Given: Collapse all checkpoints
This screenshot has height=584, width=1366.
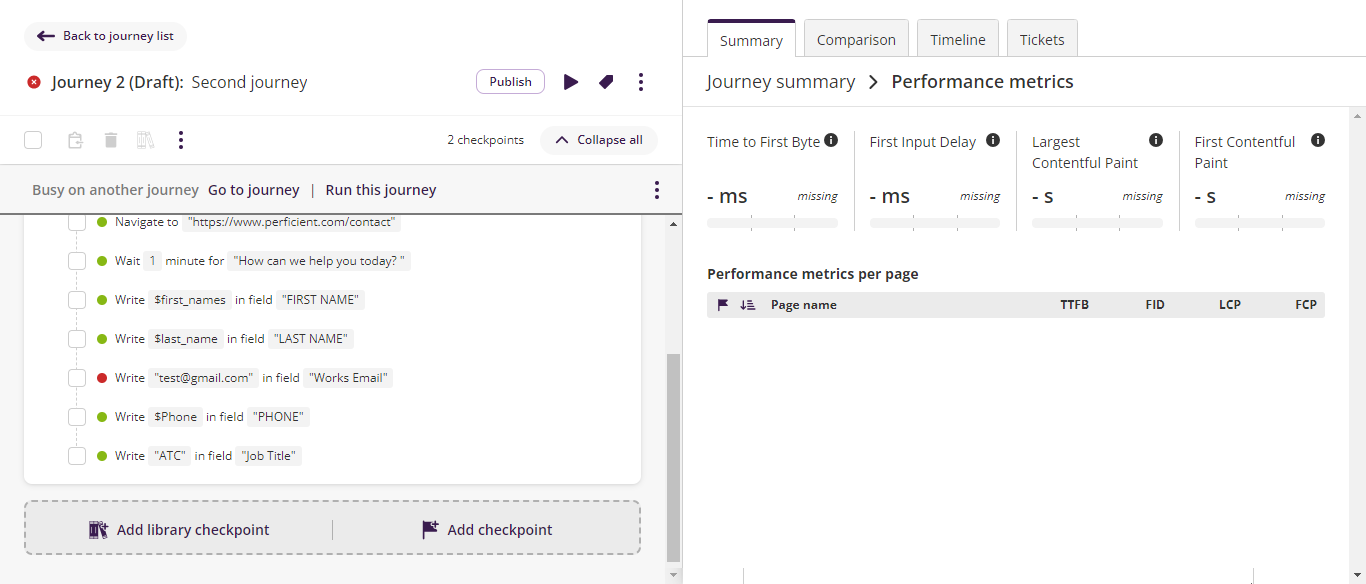Looking at the screenshot, I should [599, 140].
